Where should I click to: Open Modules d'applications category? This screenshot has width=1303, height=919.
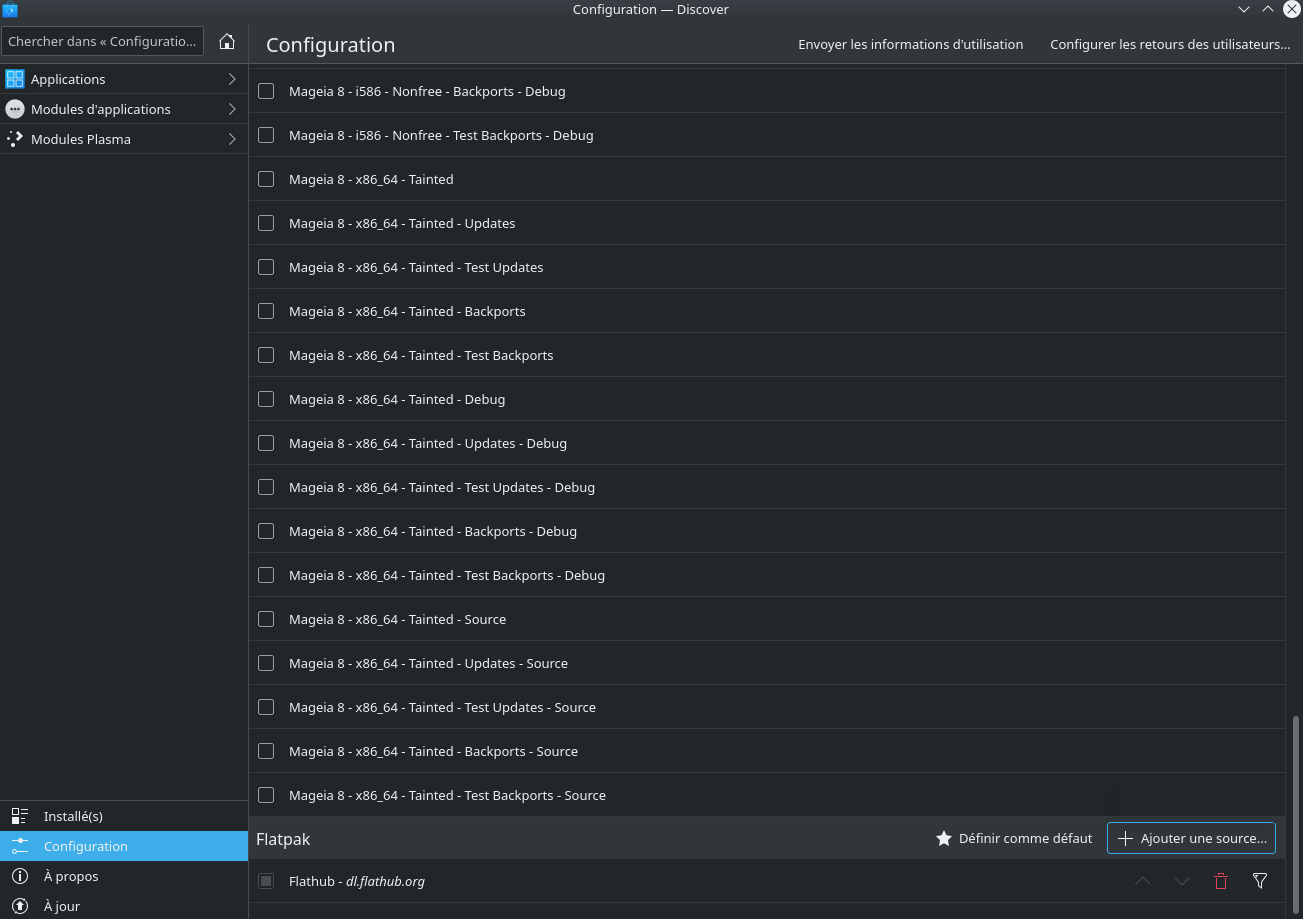pos(124,109)
